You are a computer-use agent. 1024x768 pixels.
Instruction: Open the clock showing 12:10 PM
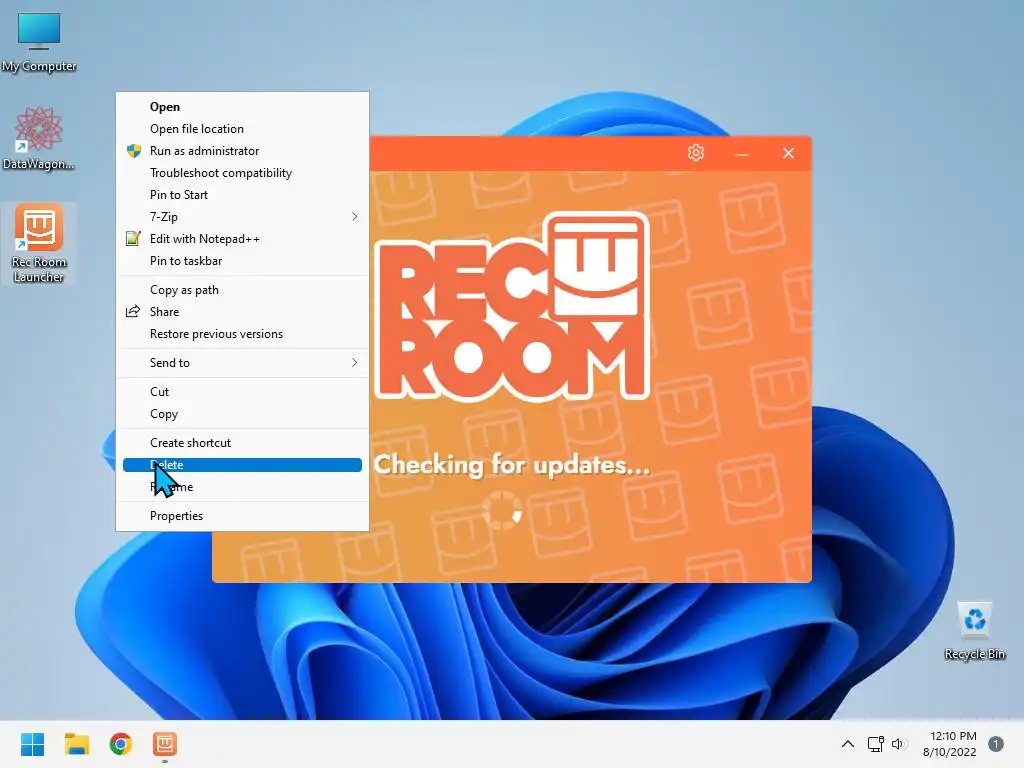point(950,744)
